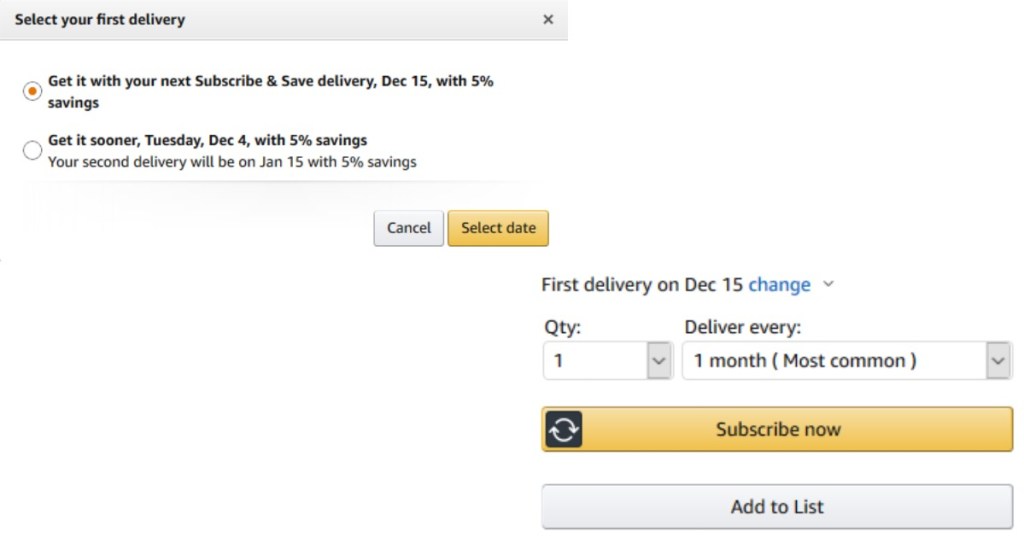Close the Select your first delivery dialog
The image size is (1024, 538).
point(548,19)
